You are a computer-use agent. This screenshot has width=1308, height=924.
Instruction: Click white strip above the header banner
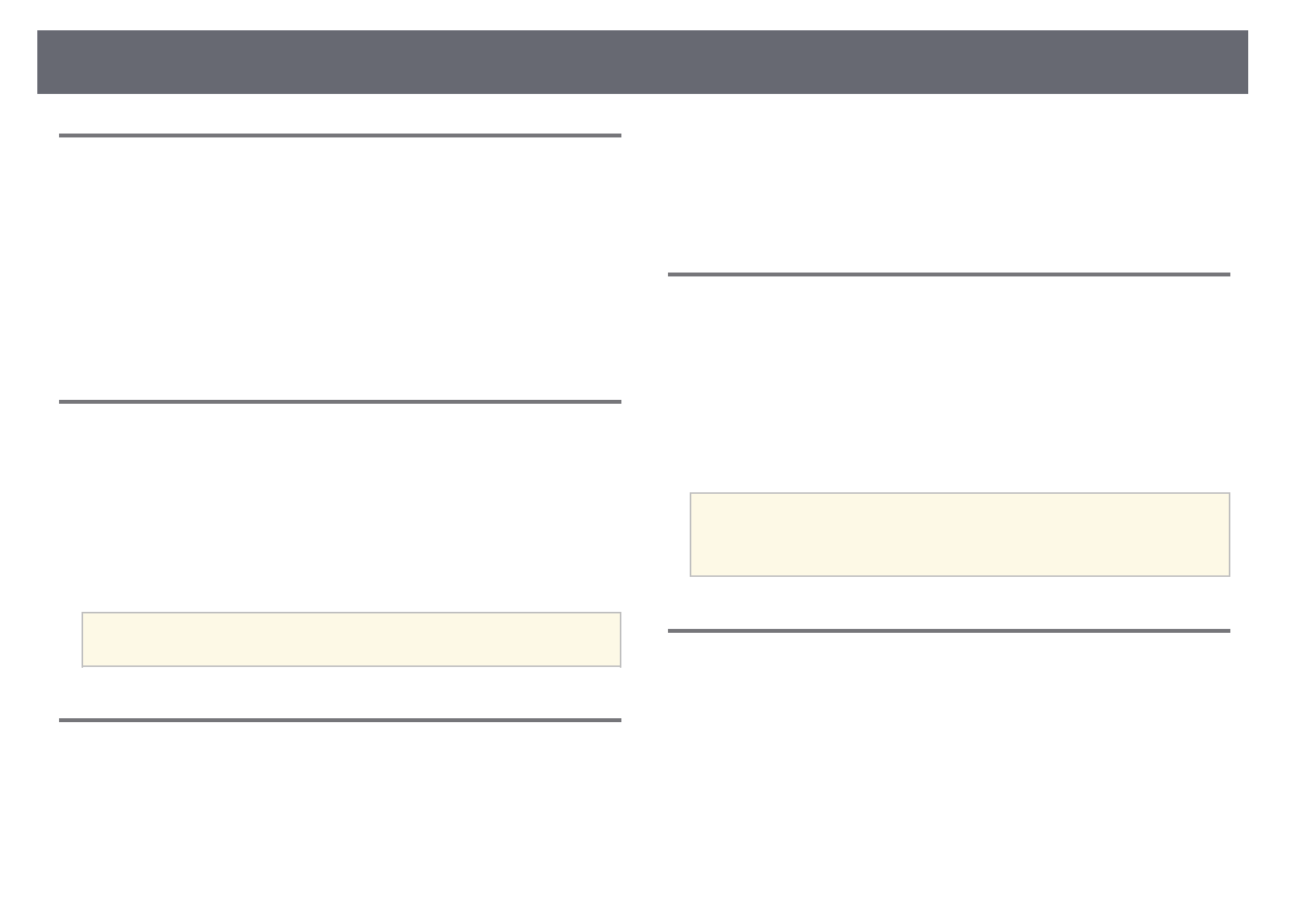tap(642, 14)
